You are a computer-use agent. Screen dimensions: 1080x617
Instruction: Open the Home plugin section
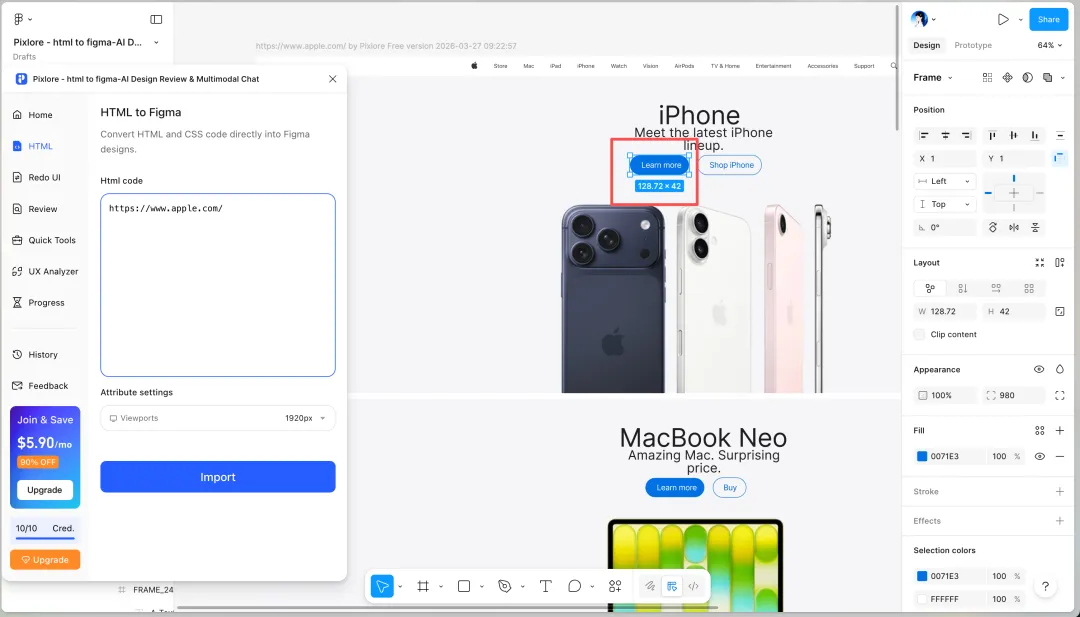(33, 115)
